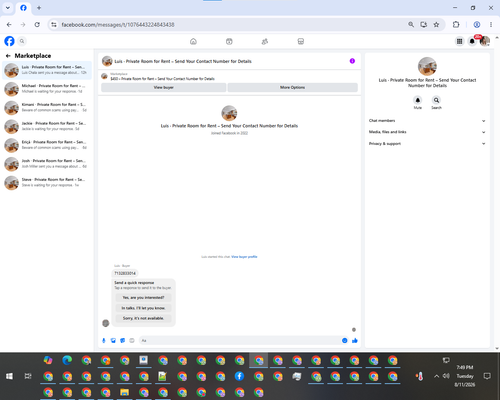Click the Facebook logo in the header
500x400 pixels.
[9, 41]
